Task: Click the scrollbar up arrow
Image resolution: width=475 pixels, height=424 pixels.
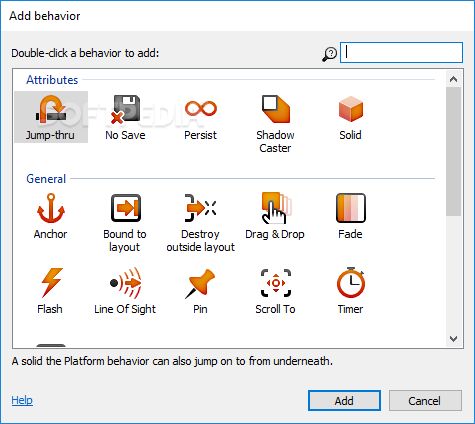Action: 453,79
